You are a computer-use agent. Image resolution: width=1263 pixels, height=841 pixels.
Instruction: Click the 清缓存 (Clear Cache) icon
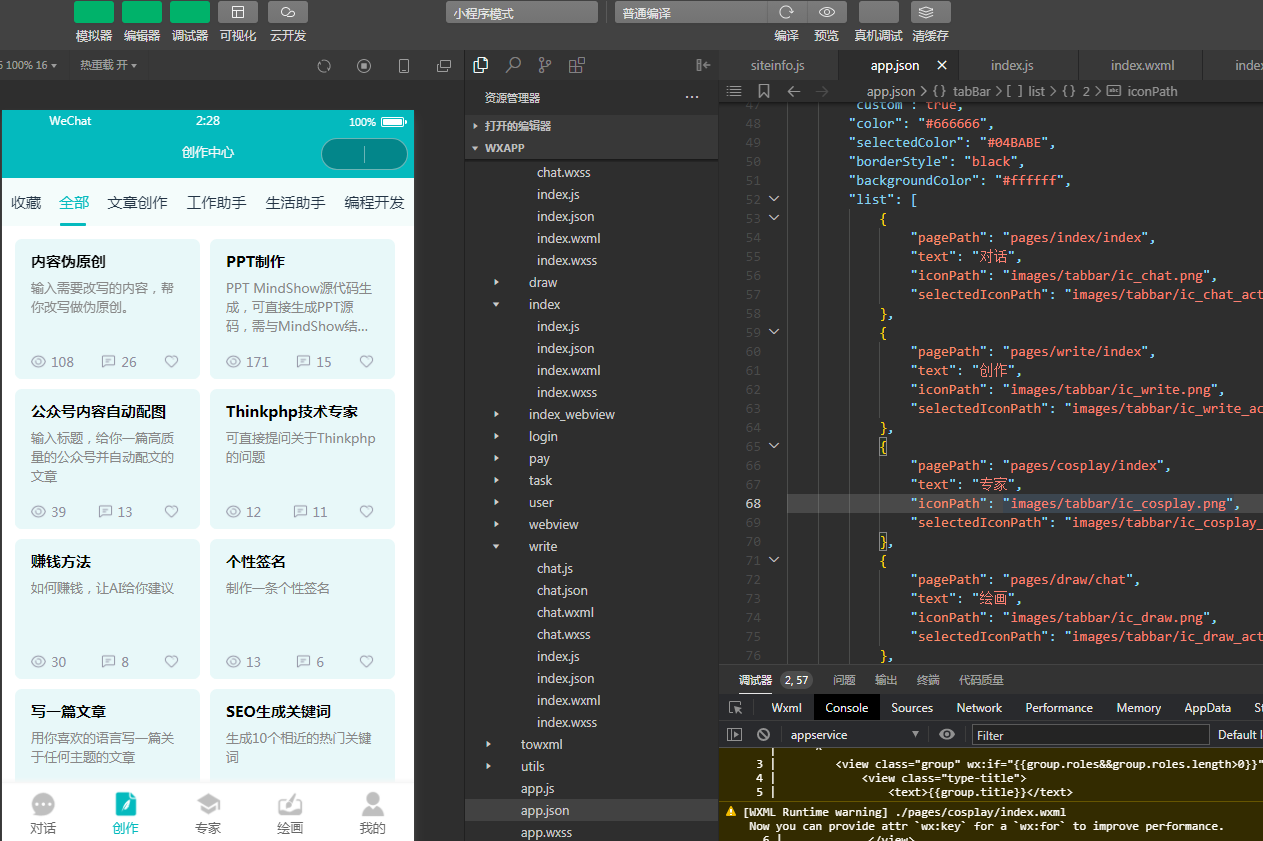[929, 13]
